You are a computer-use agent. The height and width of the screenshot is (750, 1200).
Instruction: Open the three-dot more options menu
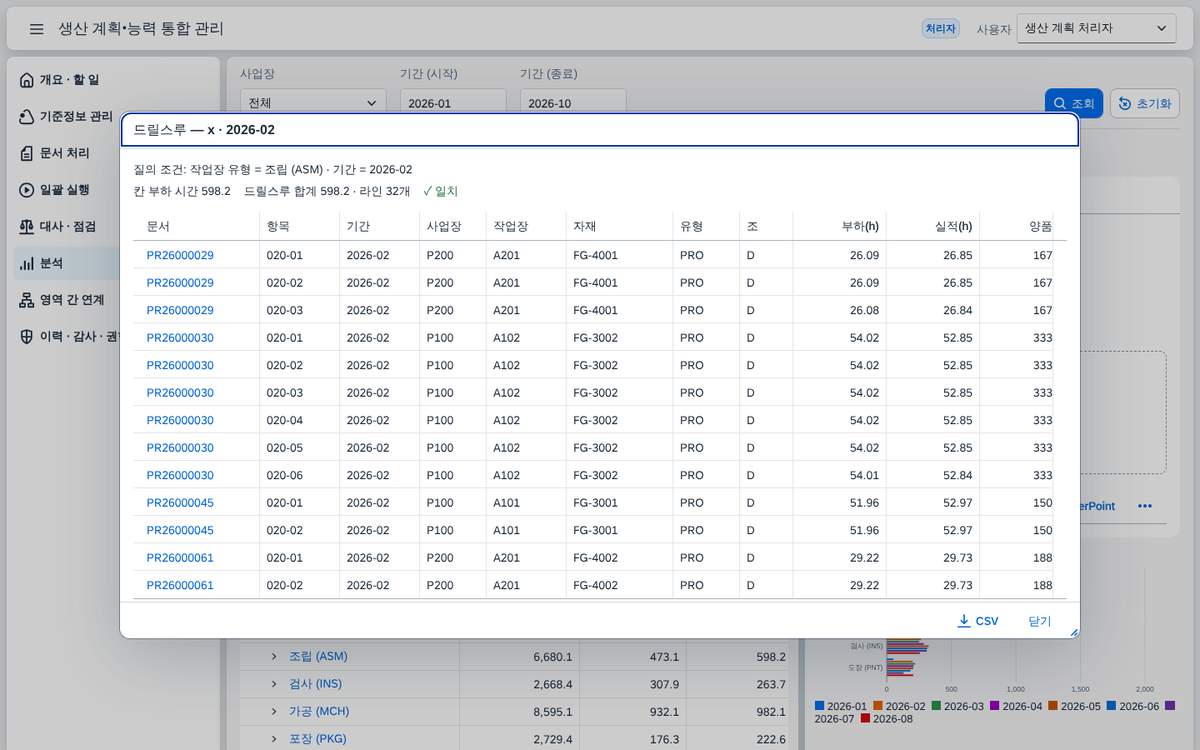point(1145,506)
